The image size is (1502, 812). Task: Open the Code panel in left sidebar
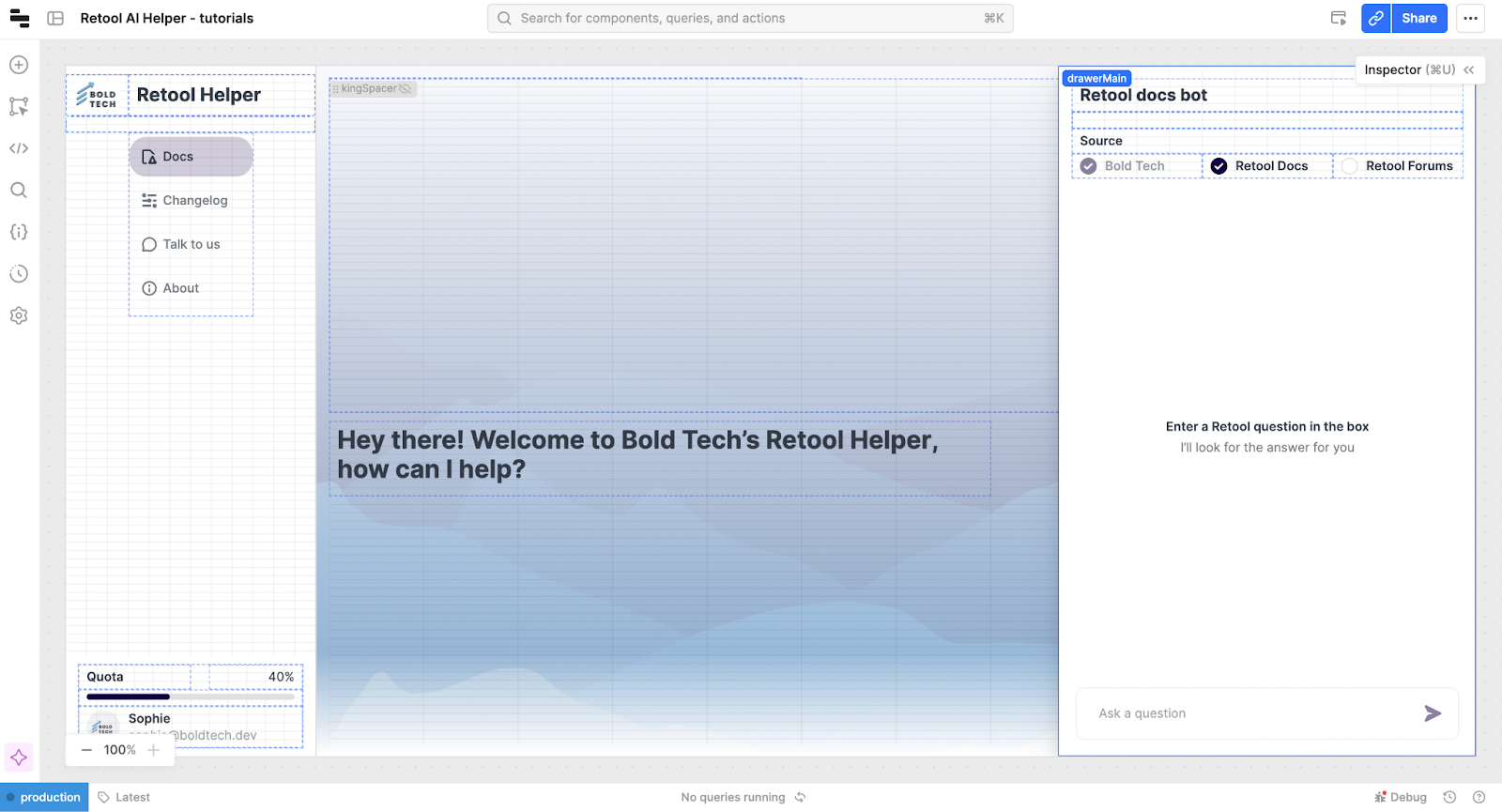point(19,148)
